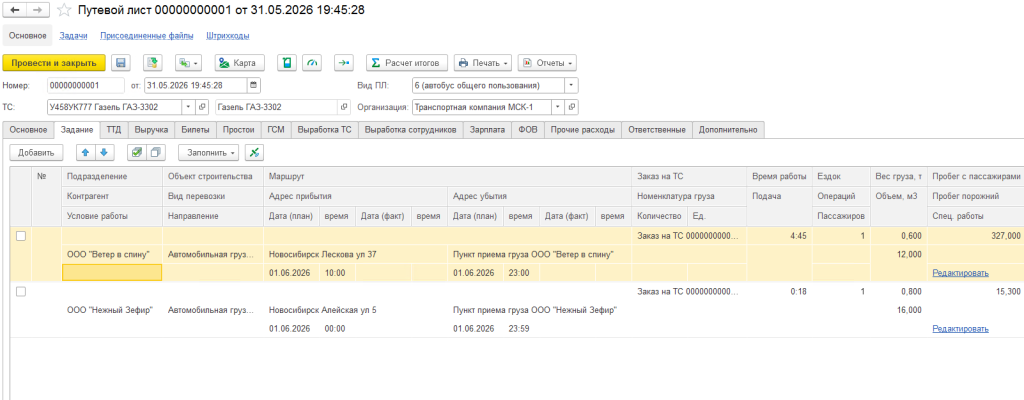
Task: Open the map with Карта button
Action: pyautogui.click(x=239, y=63)
